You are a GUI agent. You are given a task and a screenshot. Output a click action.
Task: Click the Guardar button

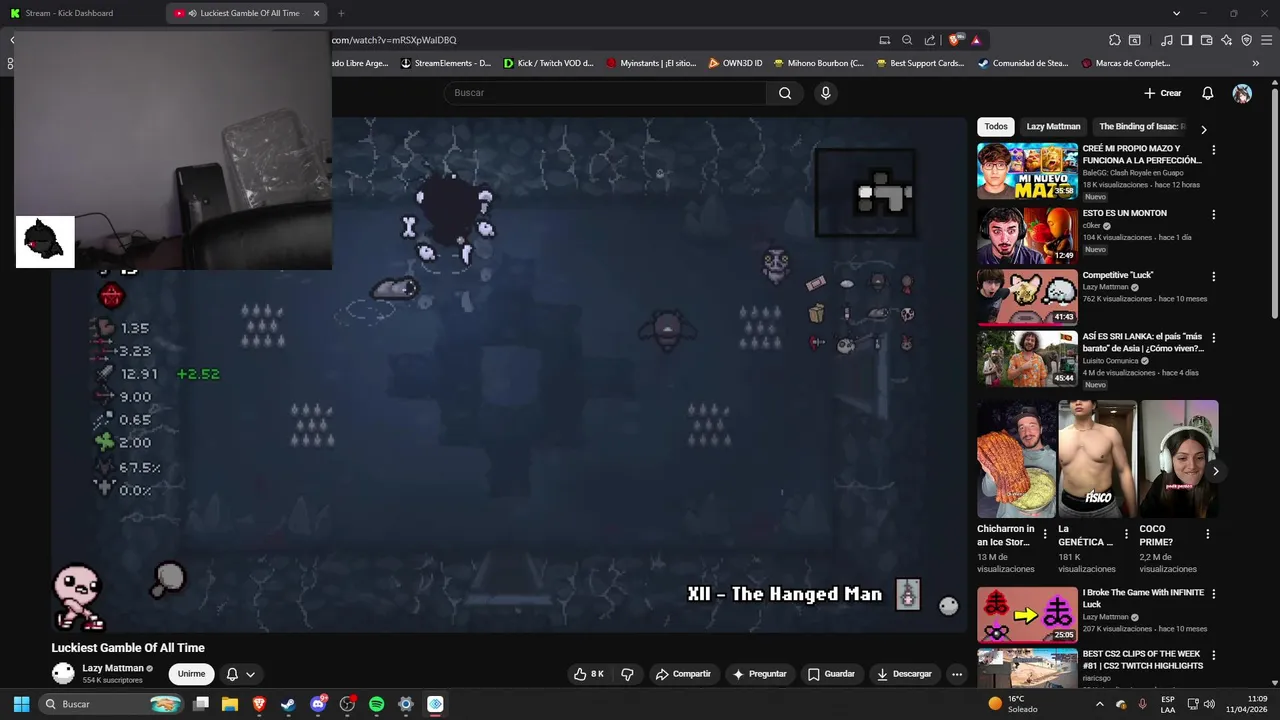click(831, 674)
